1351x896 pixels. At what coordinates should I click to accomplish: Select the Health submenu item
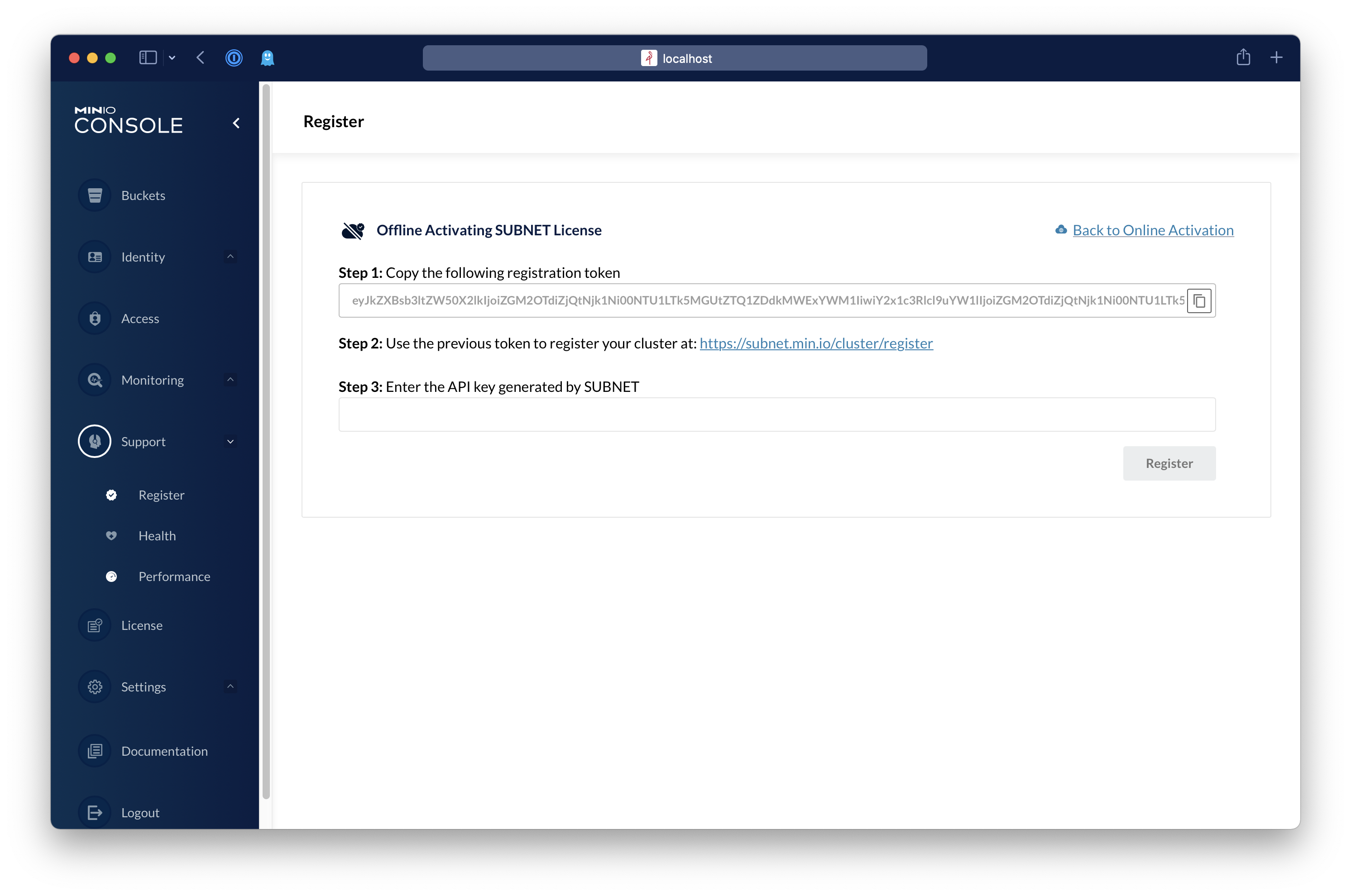click(x=157, y=536)
